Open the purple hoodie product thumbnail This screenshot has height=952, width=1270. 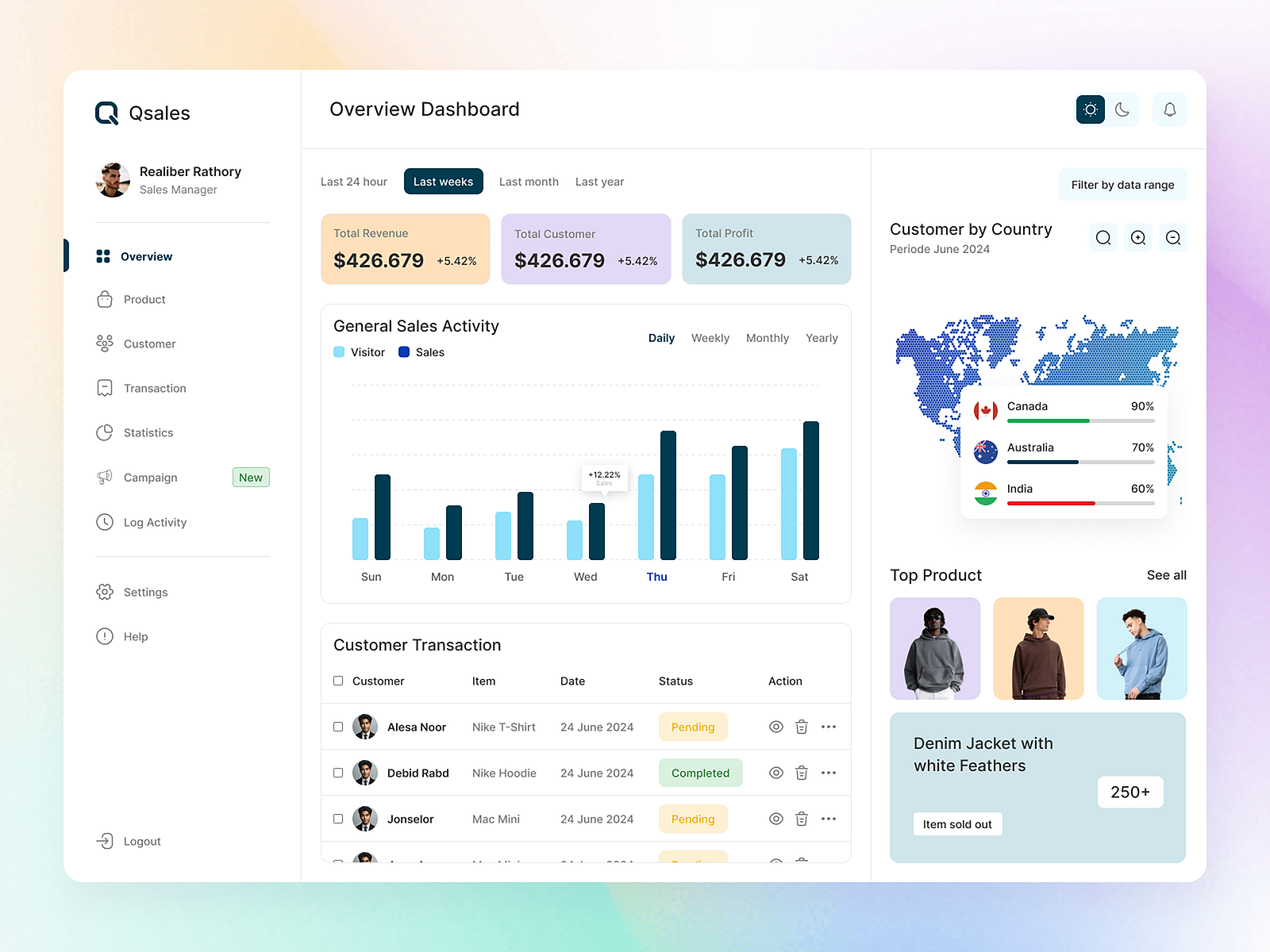click(x=935, y=648)
